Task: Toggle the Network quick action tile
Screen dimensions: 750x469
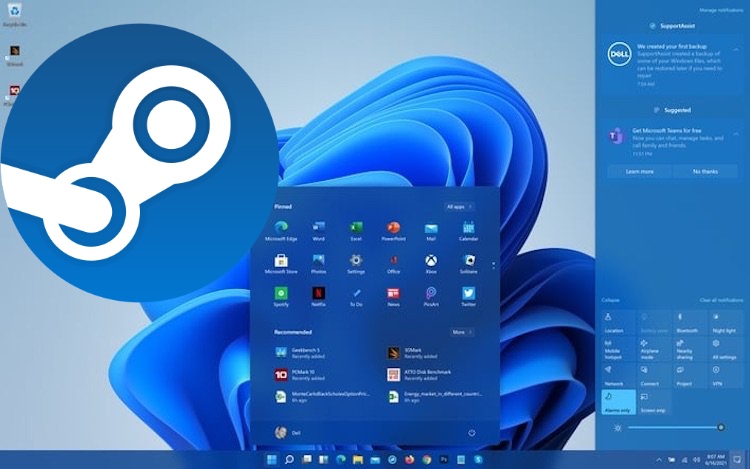Action: point(618,376)
